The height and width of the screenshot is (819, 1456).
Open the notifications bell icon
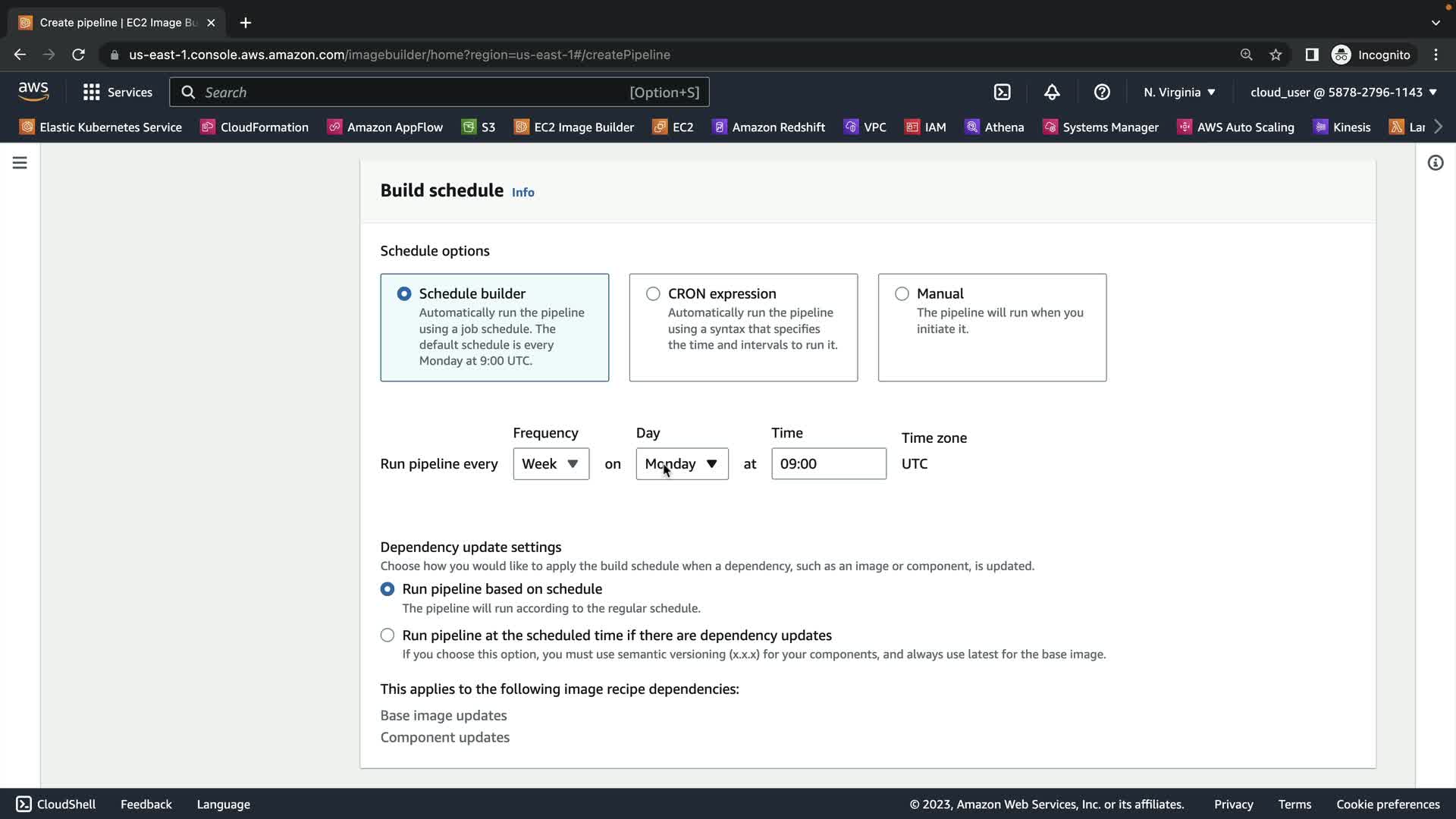[1052, 93]
